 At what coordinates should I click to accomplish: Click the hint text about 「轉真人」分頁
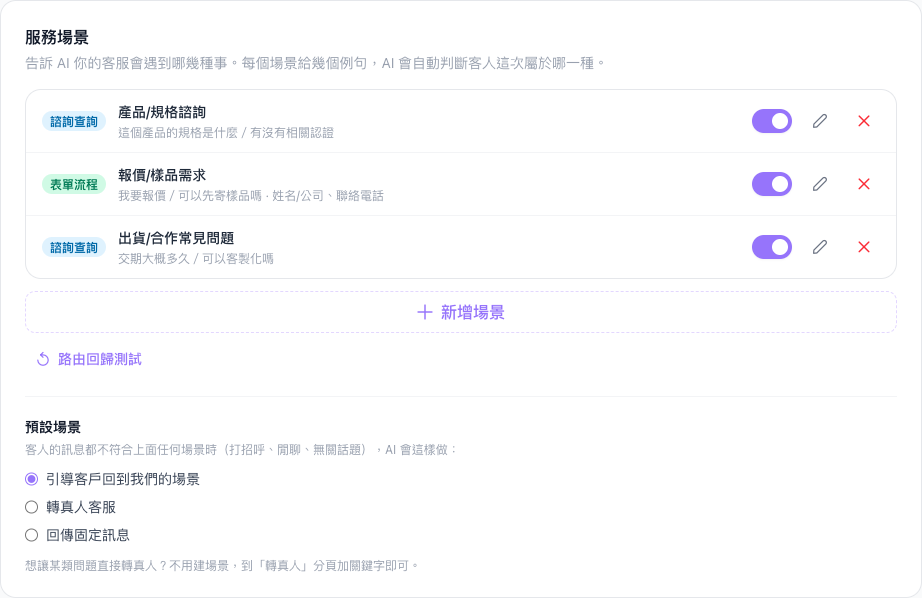click(x=222, y=566)
